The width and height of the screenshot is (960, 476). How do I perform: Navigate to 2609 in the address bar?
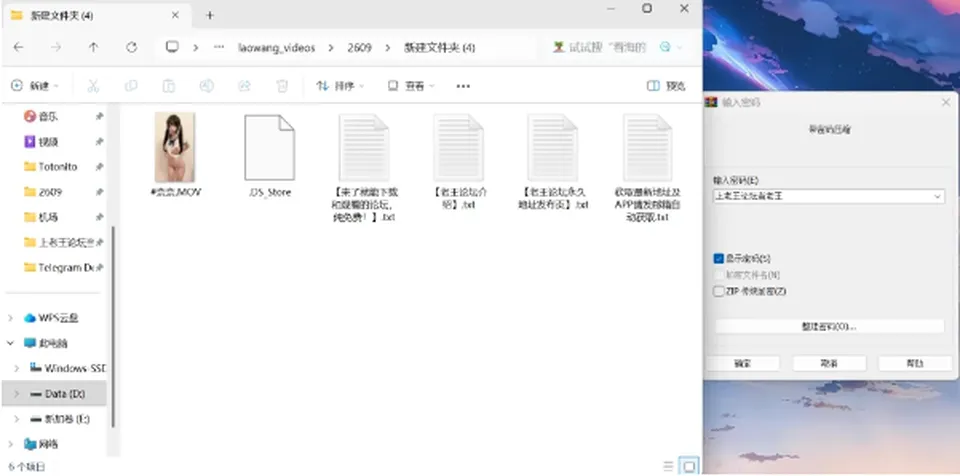359,47
